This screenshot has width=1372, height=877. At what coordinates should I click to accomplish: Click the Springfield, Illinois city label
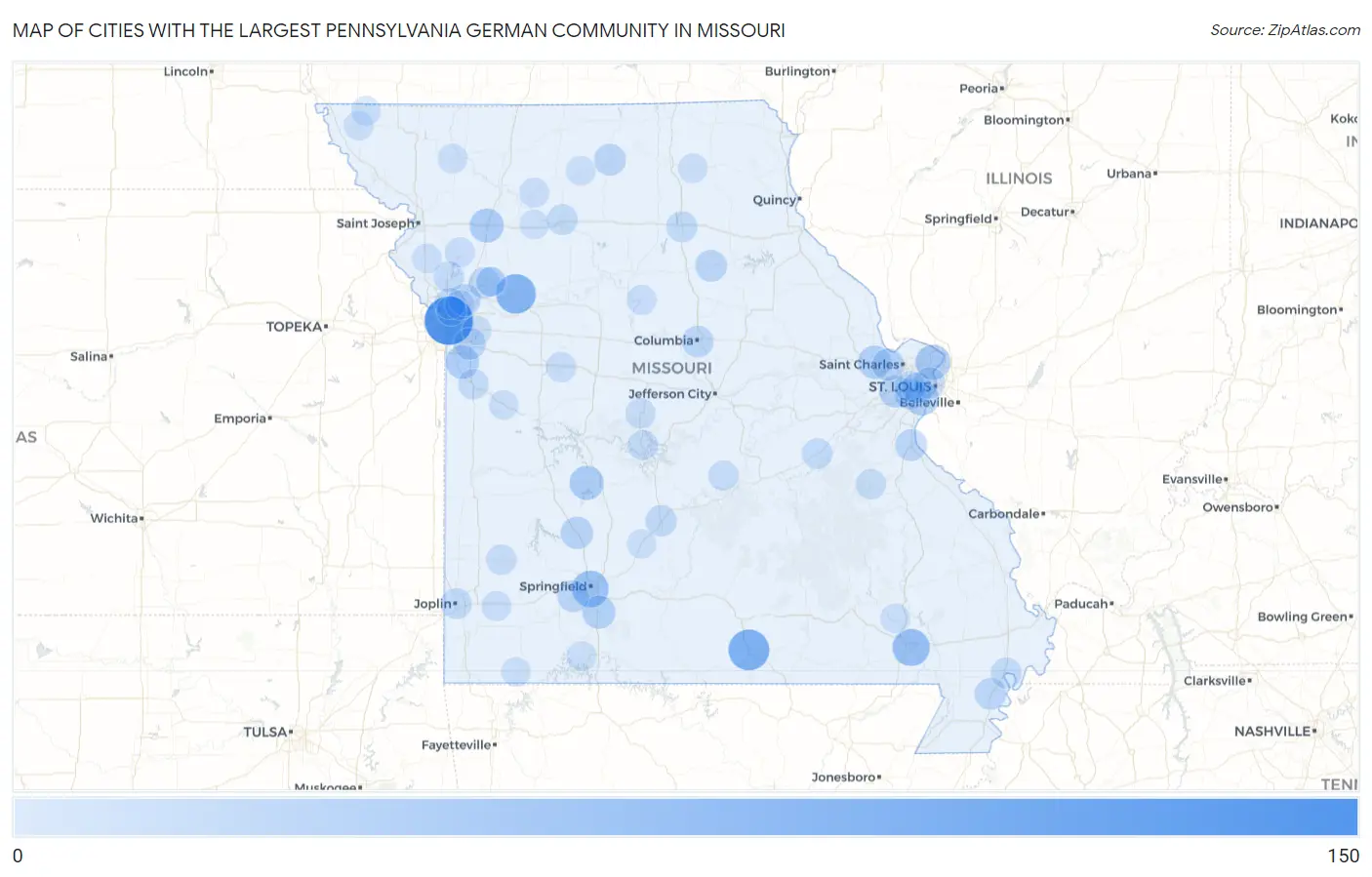click(x=958, y=219)
